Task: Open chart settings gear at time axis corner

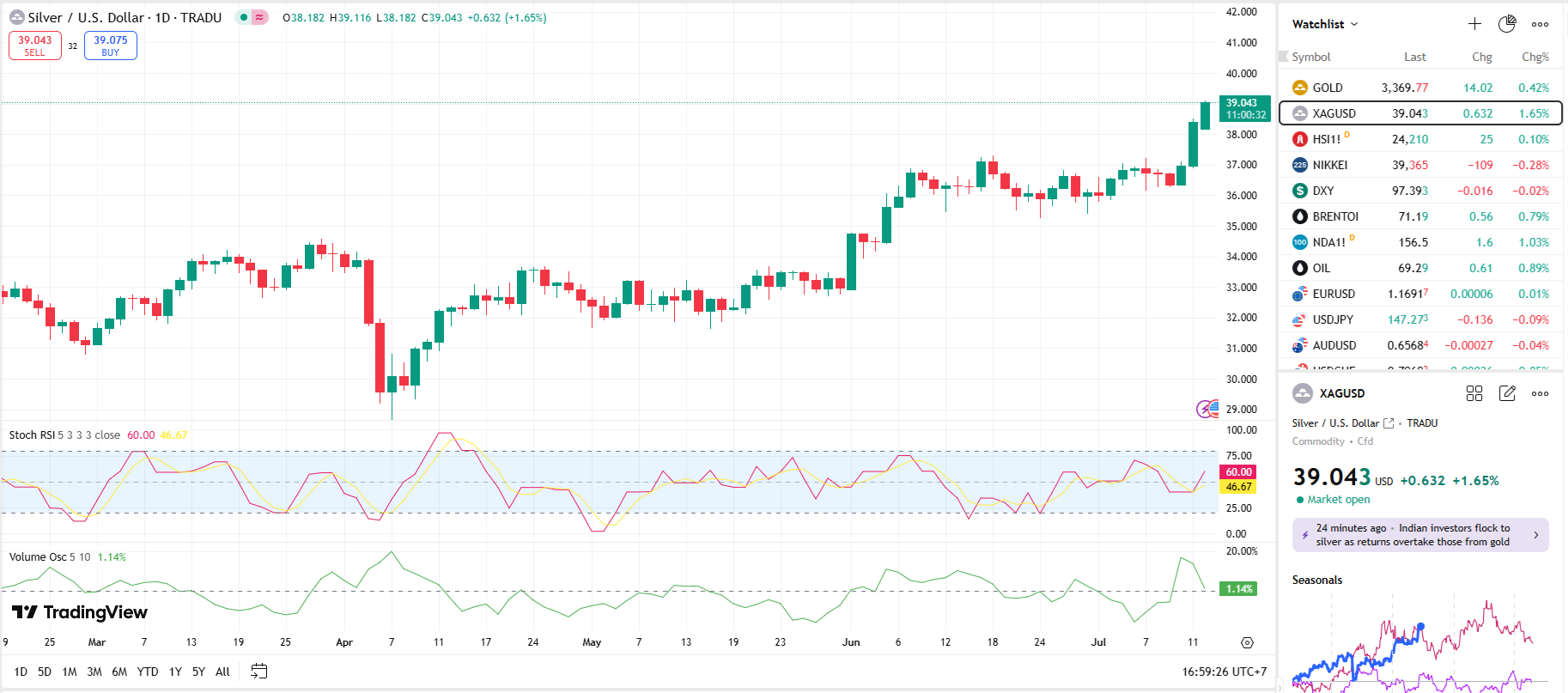Action: tap(1247, 642)
